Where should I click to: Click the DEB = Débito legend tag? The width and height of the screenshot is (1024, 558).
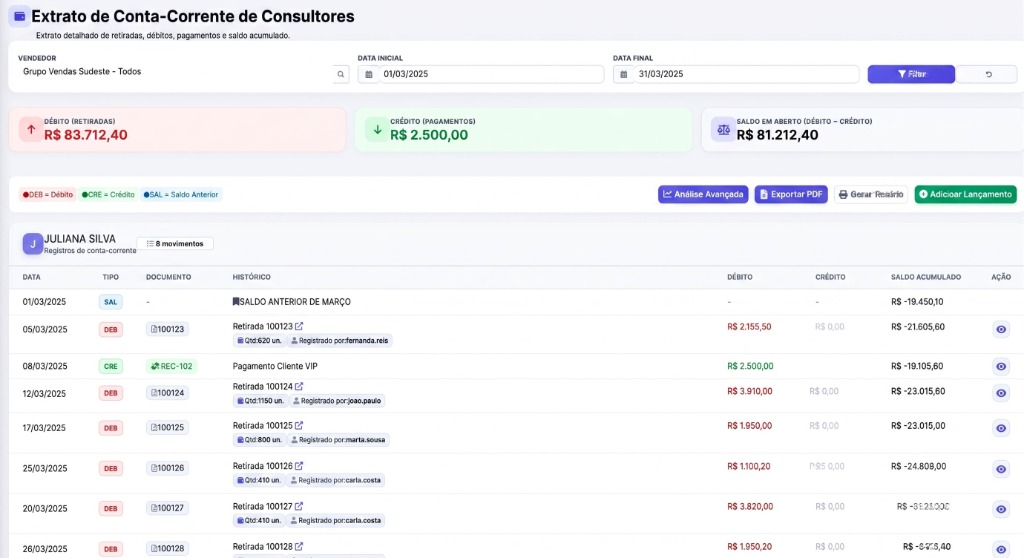click(x=48, y=195)
